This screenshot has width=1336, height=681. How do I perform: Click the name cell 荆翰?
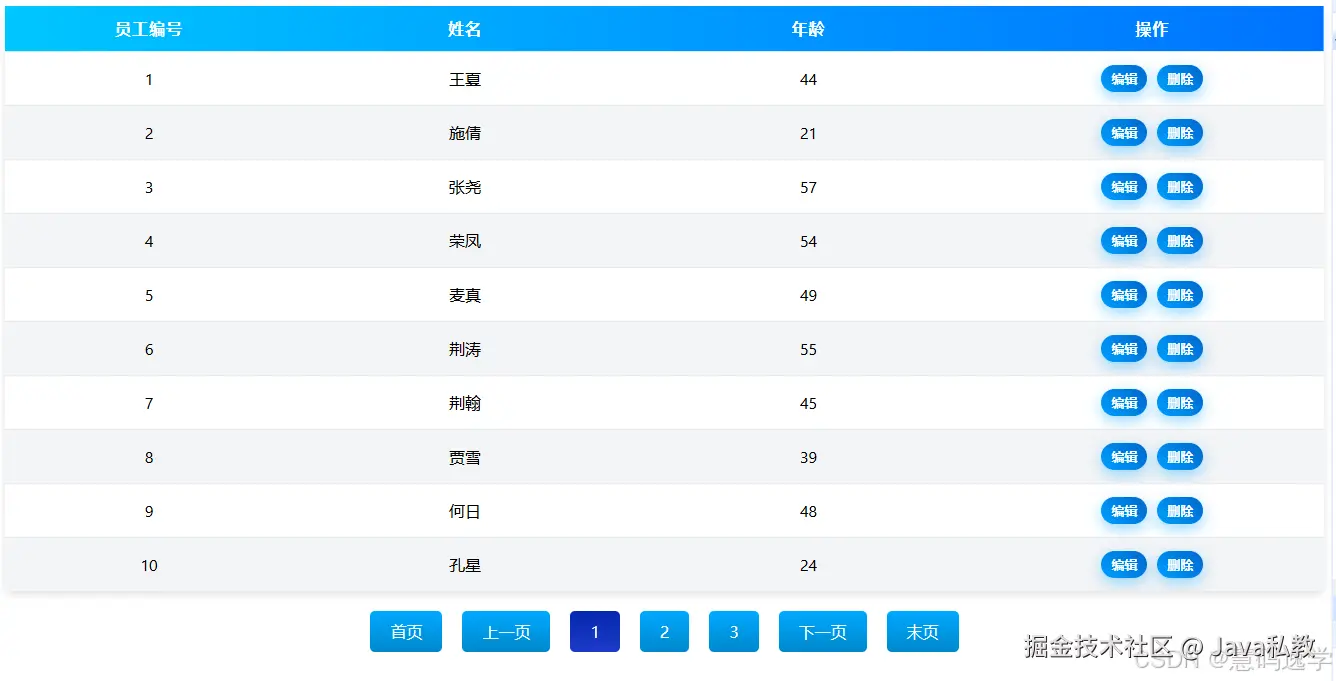[465, 403]
